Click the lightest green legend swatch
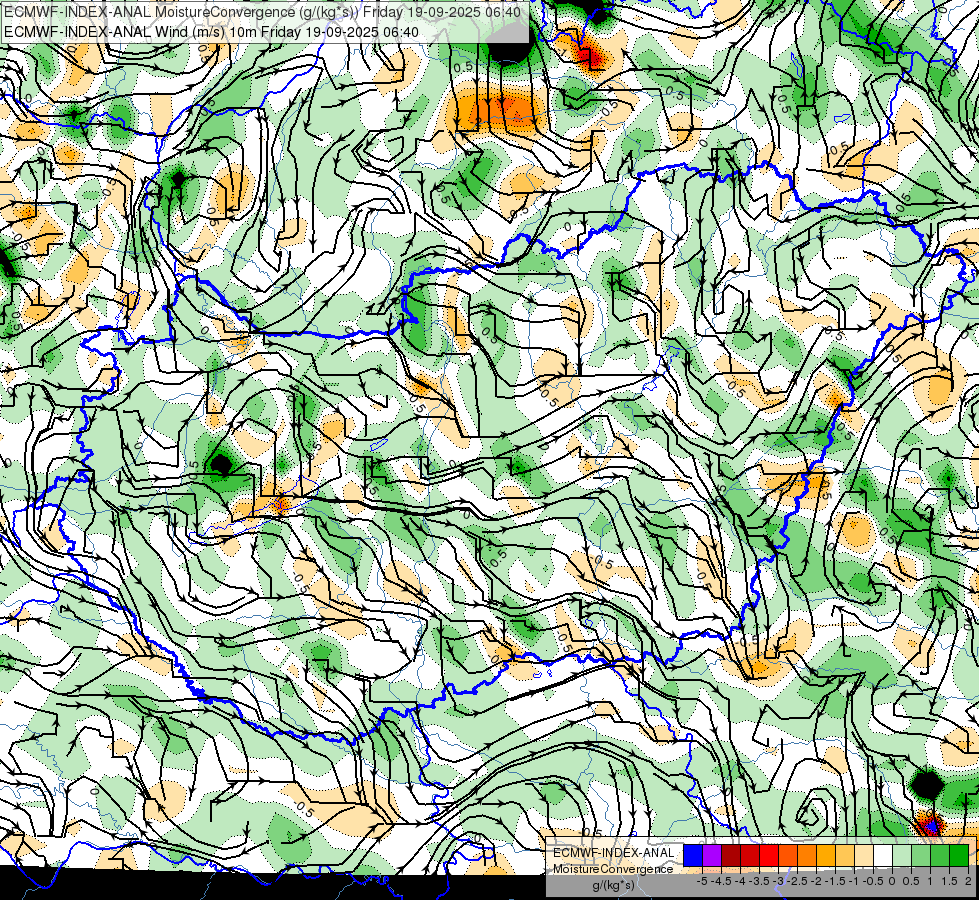This screenshot has width=979, height=900. pos(902,855)
